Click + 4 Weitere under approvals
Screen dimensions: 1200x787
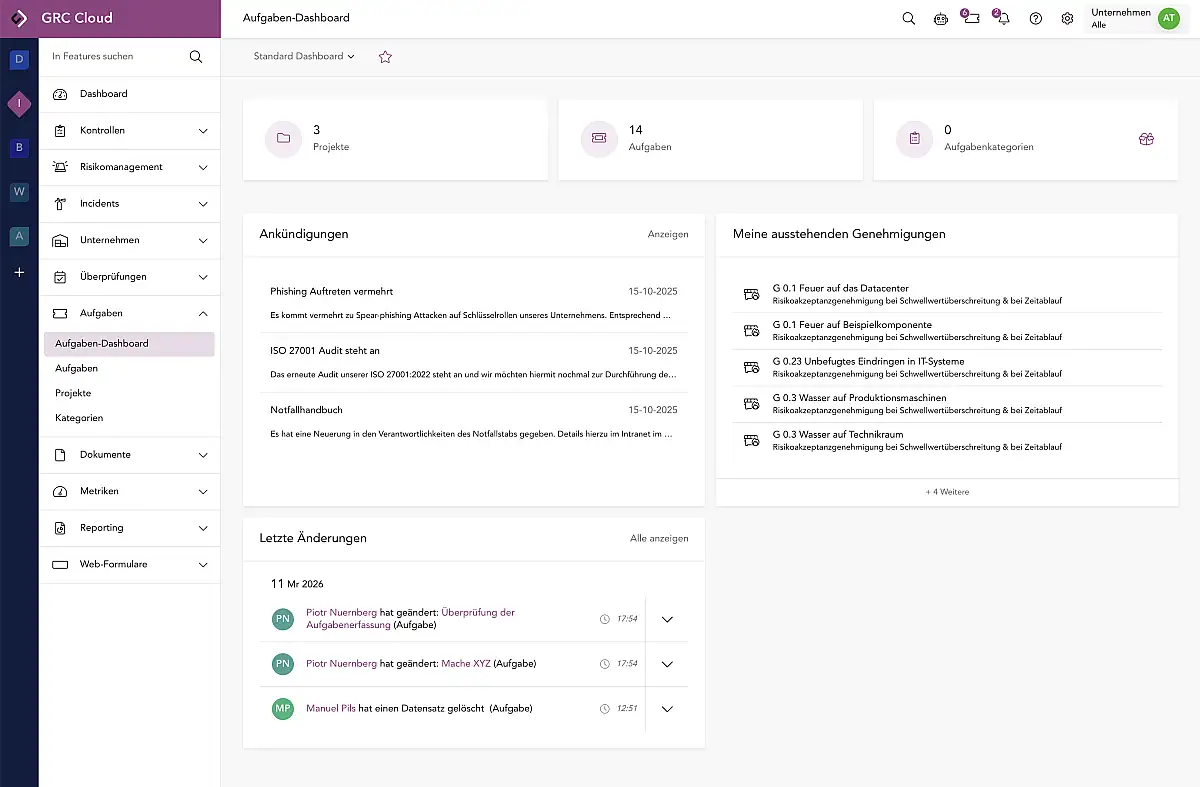947,492
